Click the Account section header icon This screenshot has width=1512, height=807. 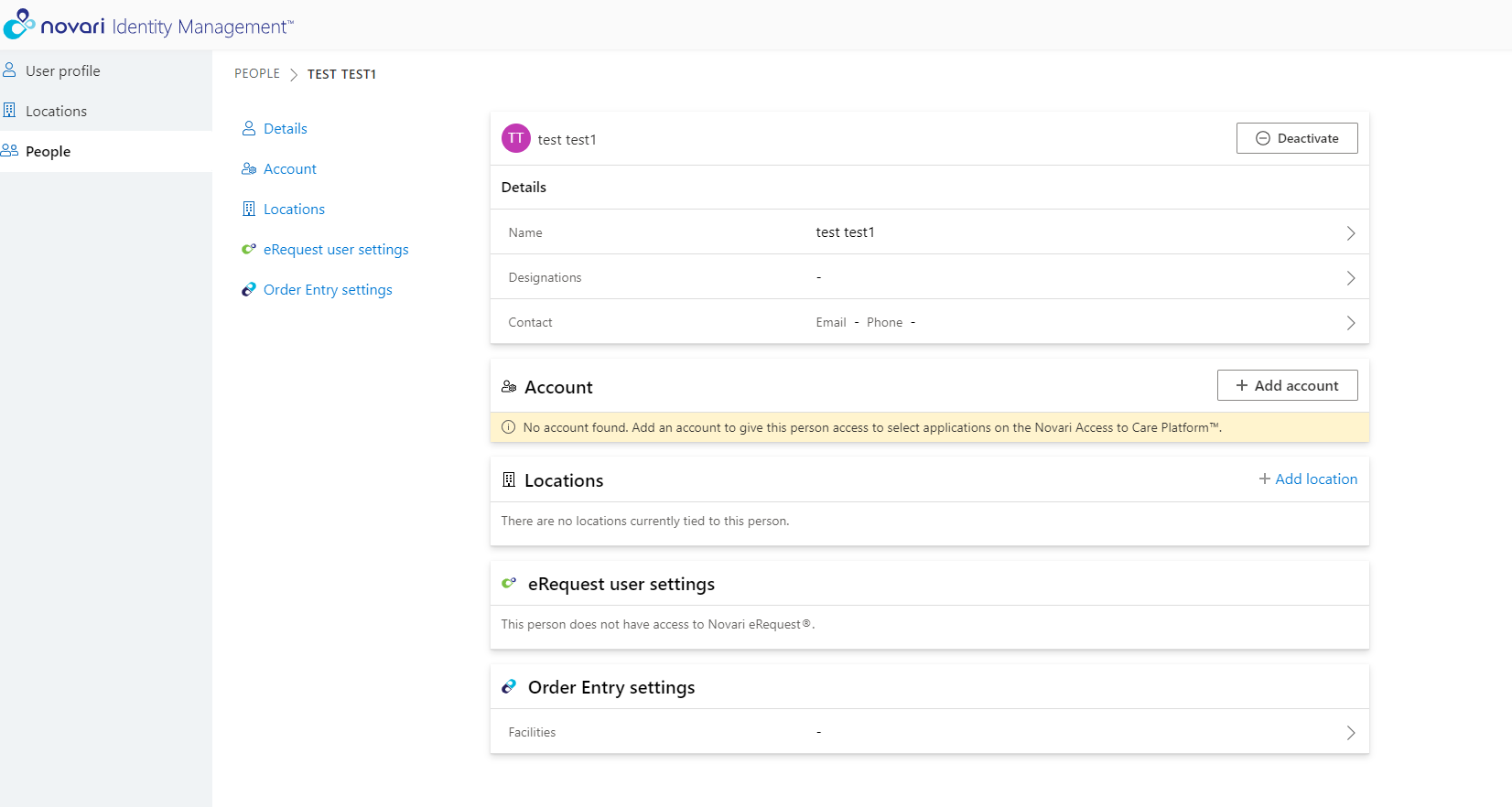[x=509, y=387]
